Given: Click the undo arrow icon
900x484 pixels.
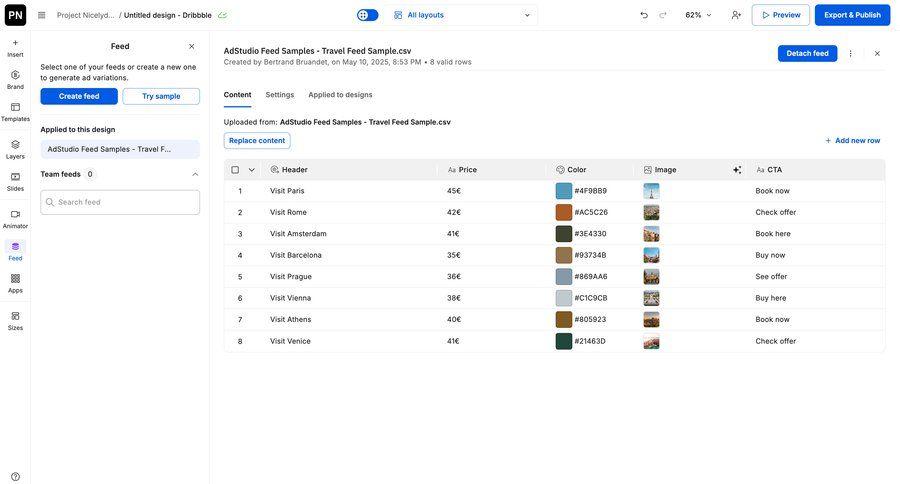Looking at the screenshot, I should point(644,15).
